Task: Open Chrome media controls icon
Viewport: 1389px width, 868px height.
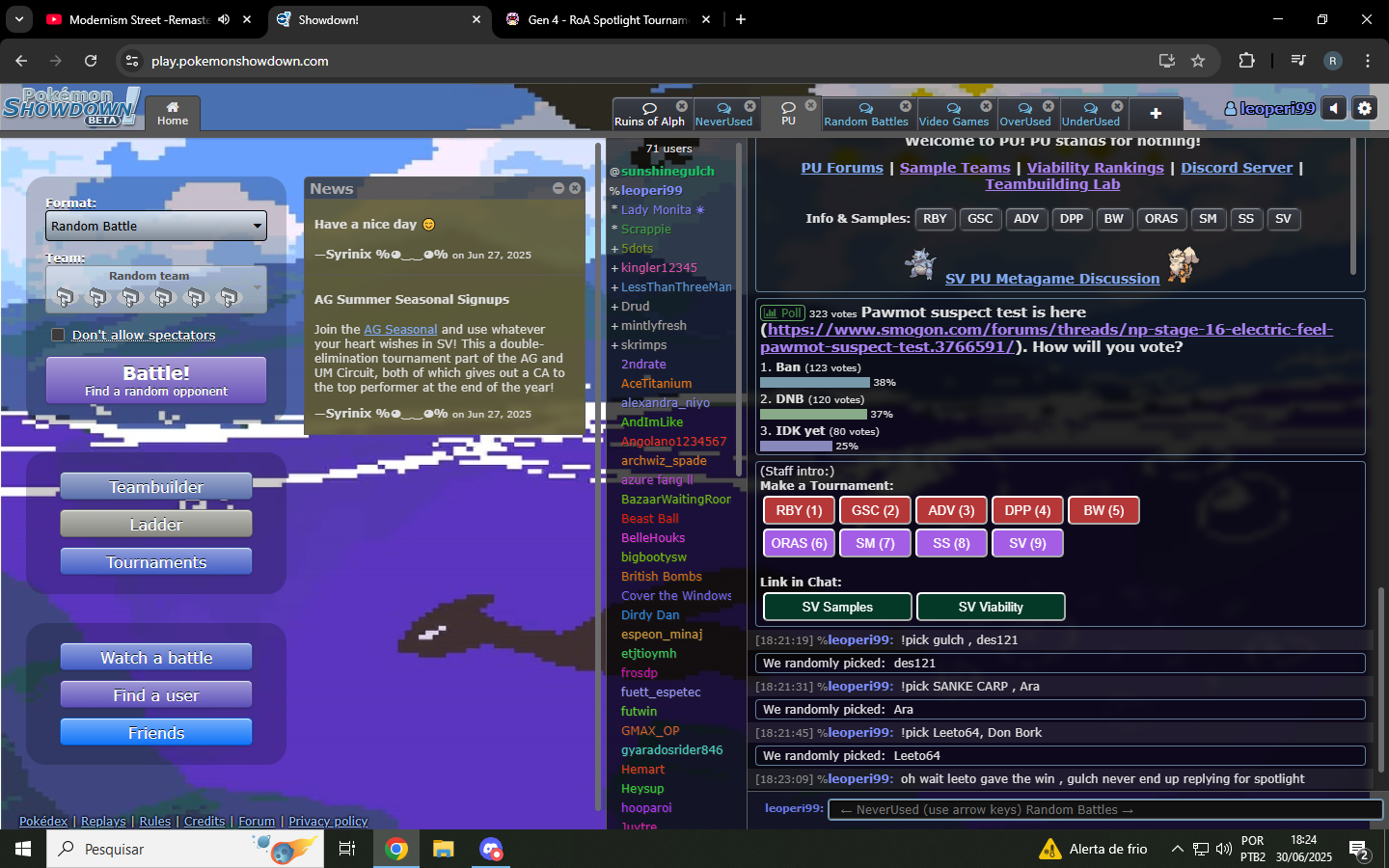Action: click(1298, 61)
